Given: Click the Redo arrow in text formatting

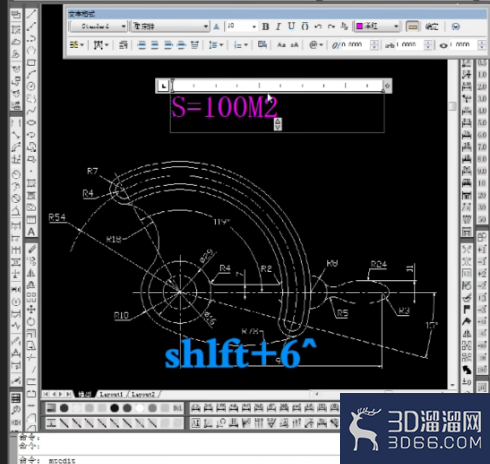Looking at the screenshot, I should pos(331,26).
